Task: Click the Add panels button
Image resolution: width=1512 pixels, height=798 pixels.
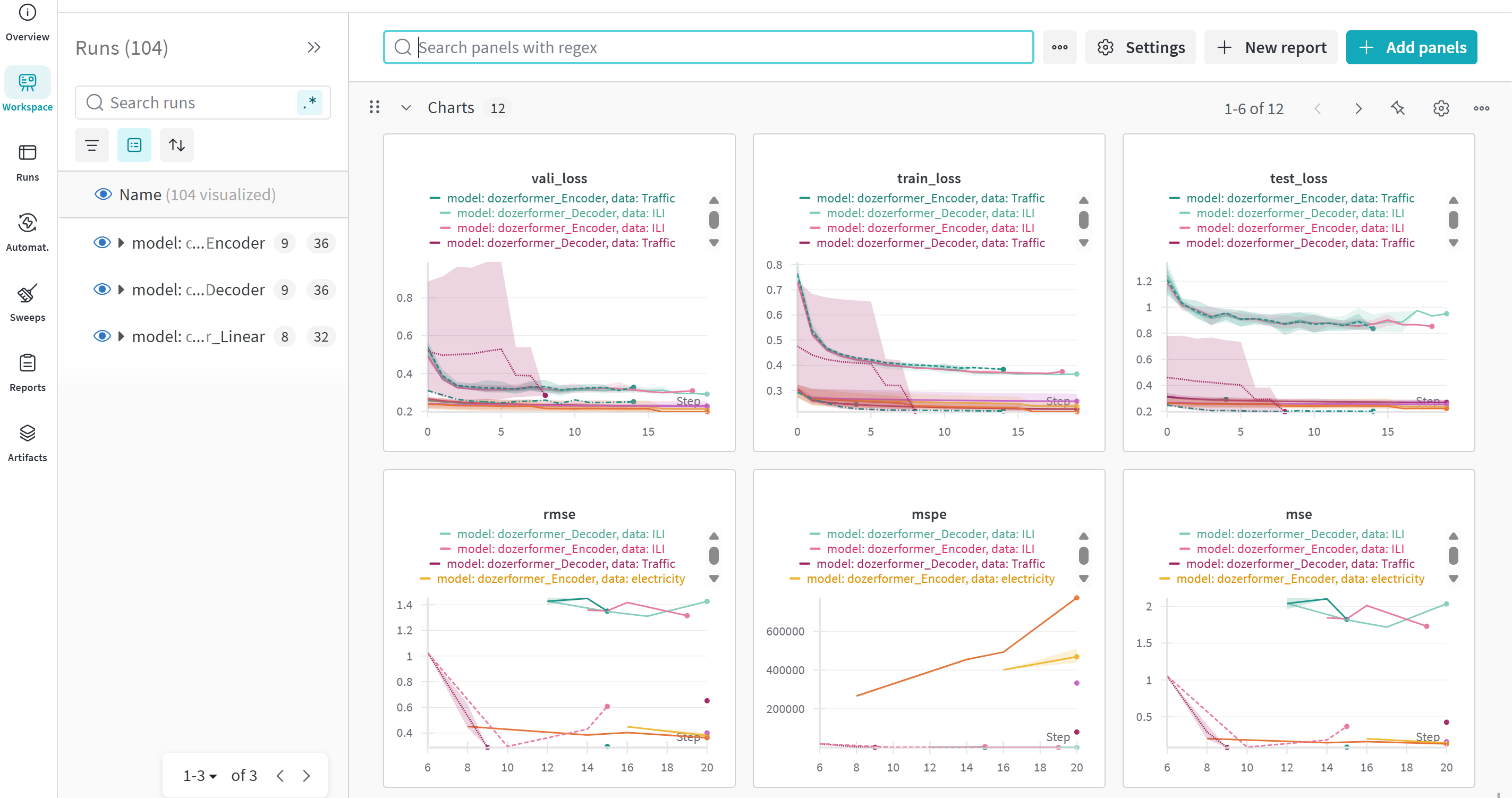Action: click(x=1411, y=47)
